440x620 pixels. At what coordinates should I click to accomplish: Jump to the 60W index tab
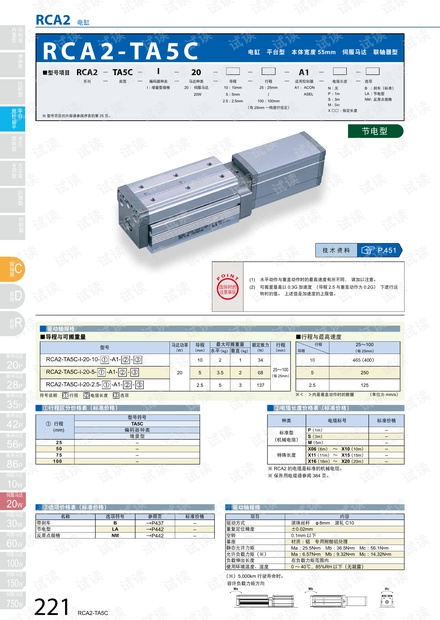click(x=13, y=541)
